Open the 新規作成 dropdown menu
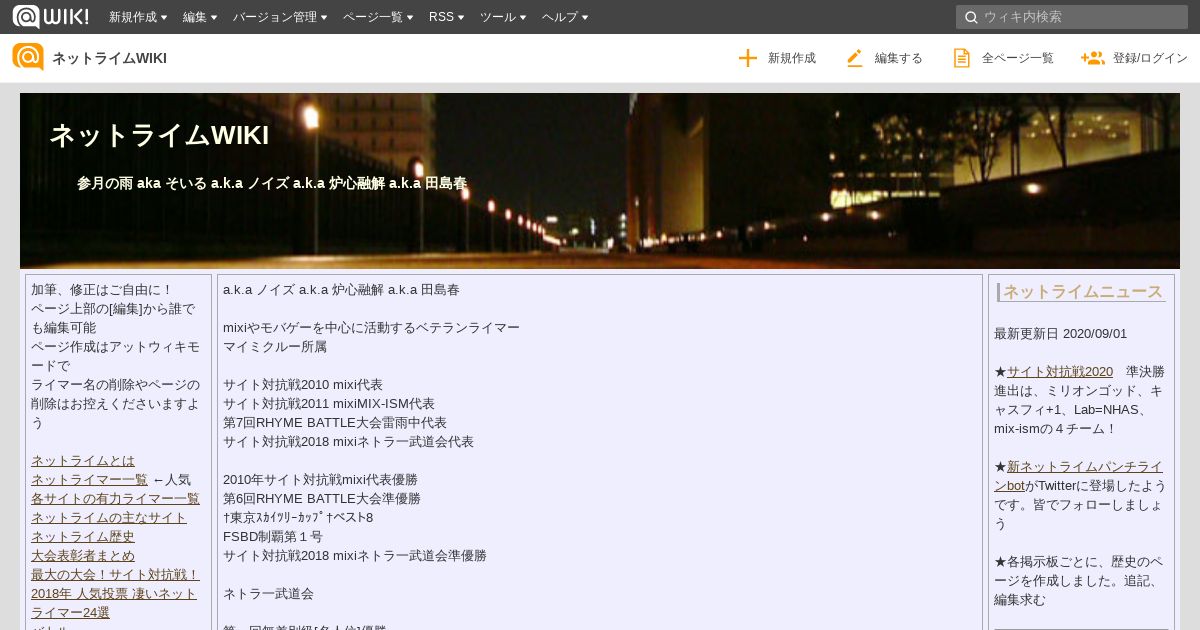The image size is (1200, 630). (x=138, y=17)
